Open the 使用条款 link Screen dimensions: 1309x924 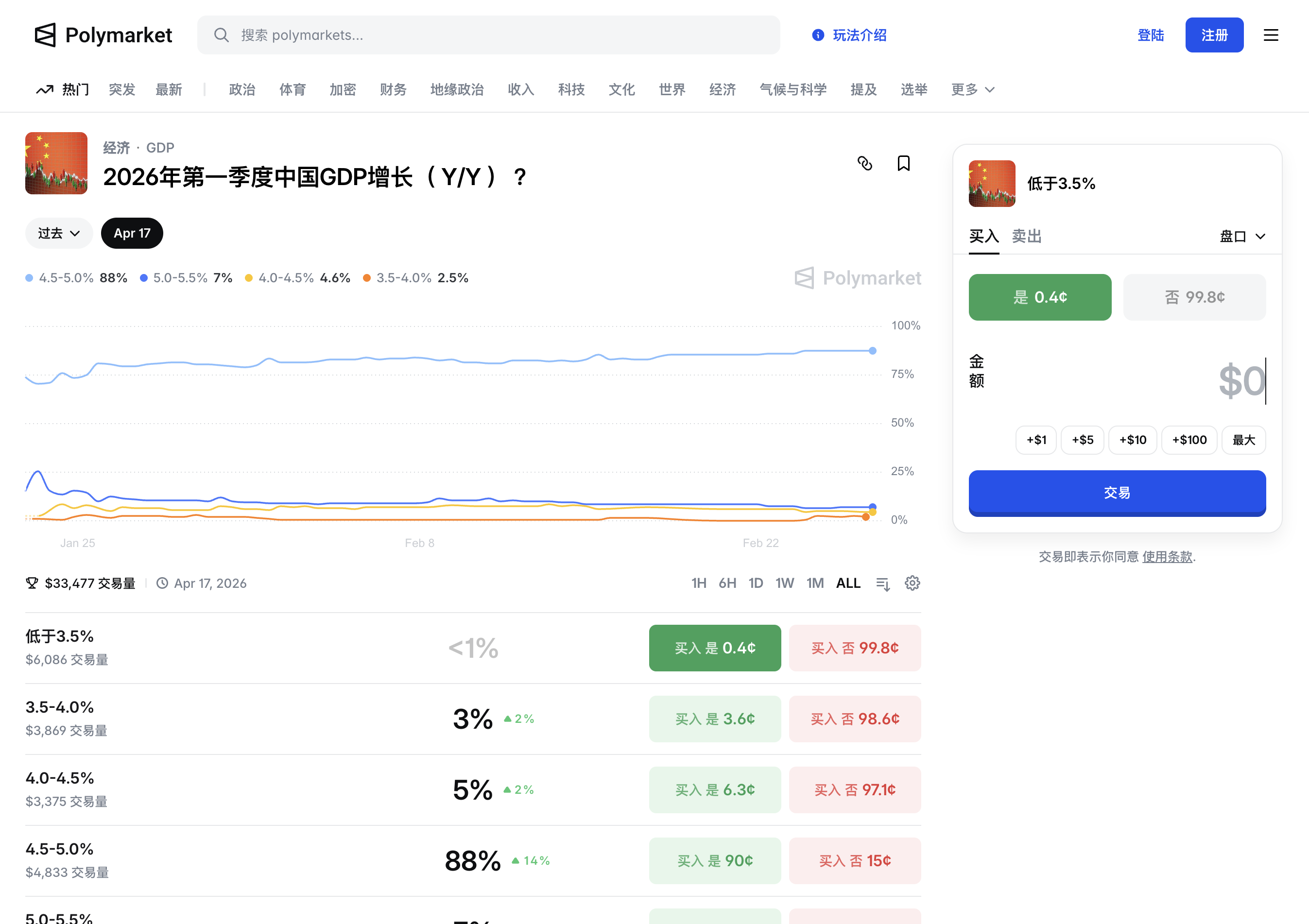pos(1167,556)
